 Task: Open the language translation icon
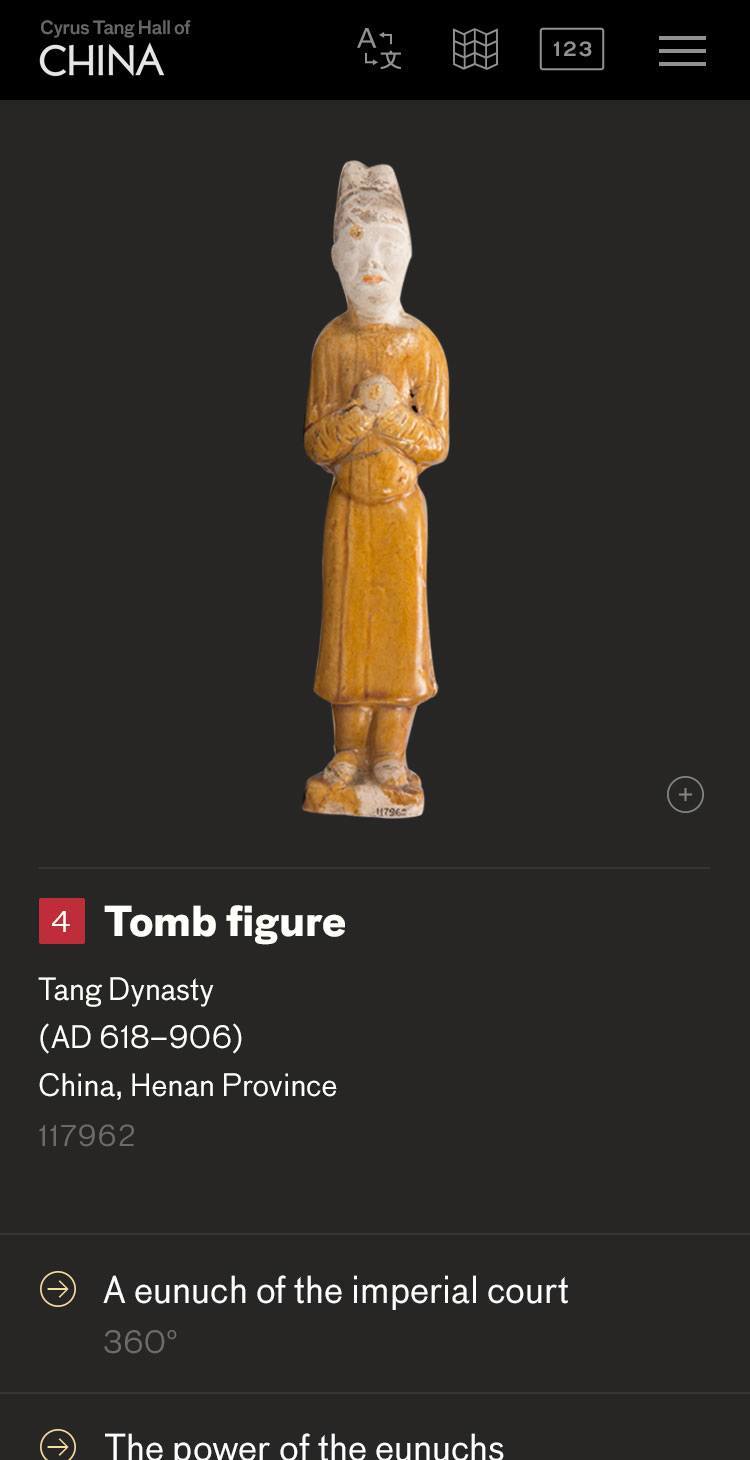tap(379, 49)
